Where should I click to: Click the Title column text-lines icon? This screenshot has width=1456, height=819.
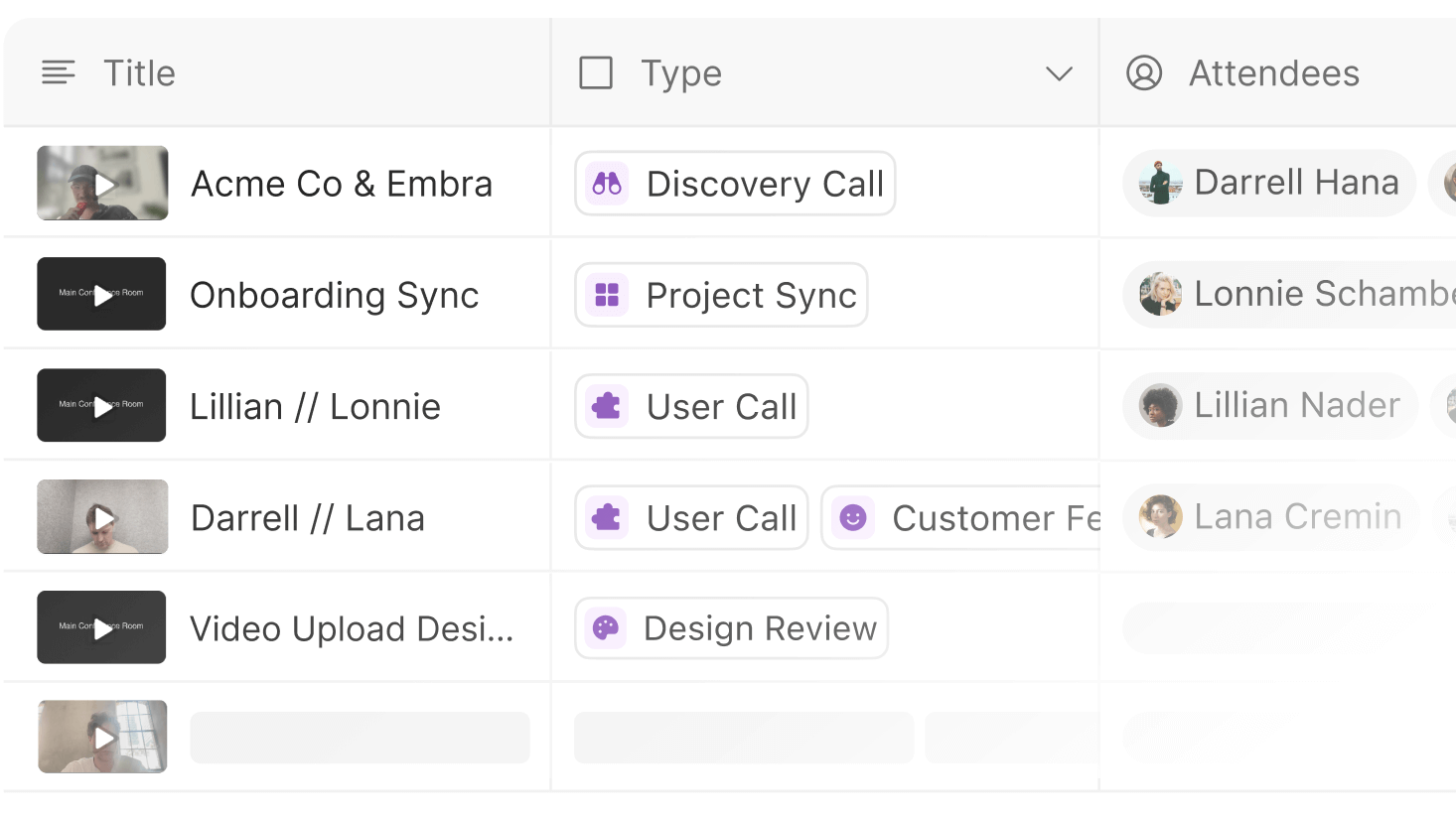59,73
